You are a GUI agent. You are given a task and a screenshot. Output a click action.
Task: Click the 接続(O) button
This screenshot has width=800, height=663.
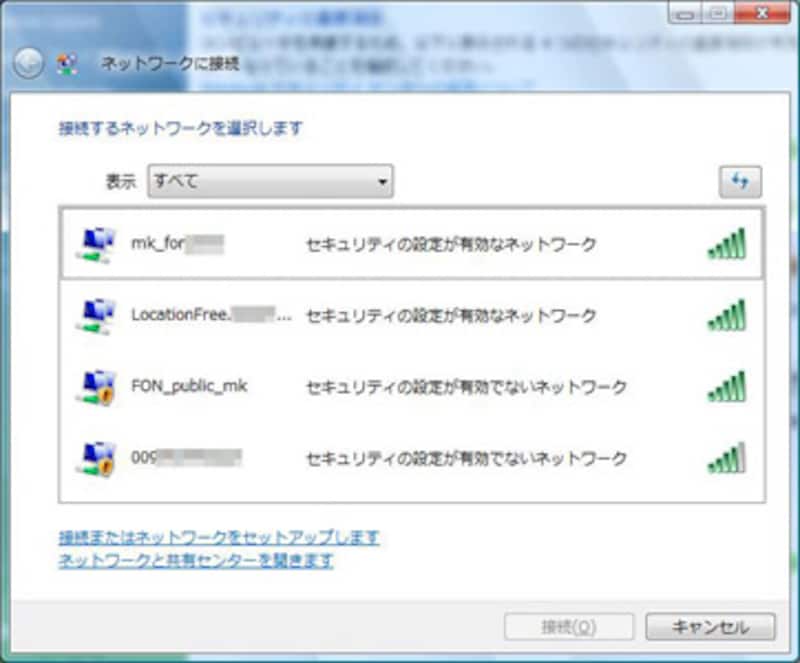click(569, 627)
